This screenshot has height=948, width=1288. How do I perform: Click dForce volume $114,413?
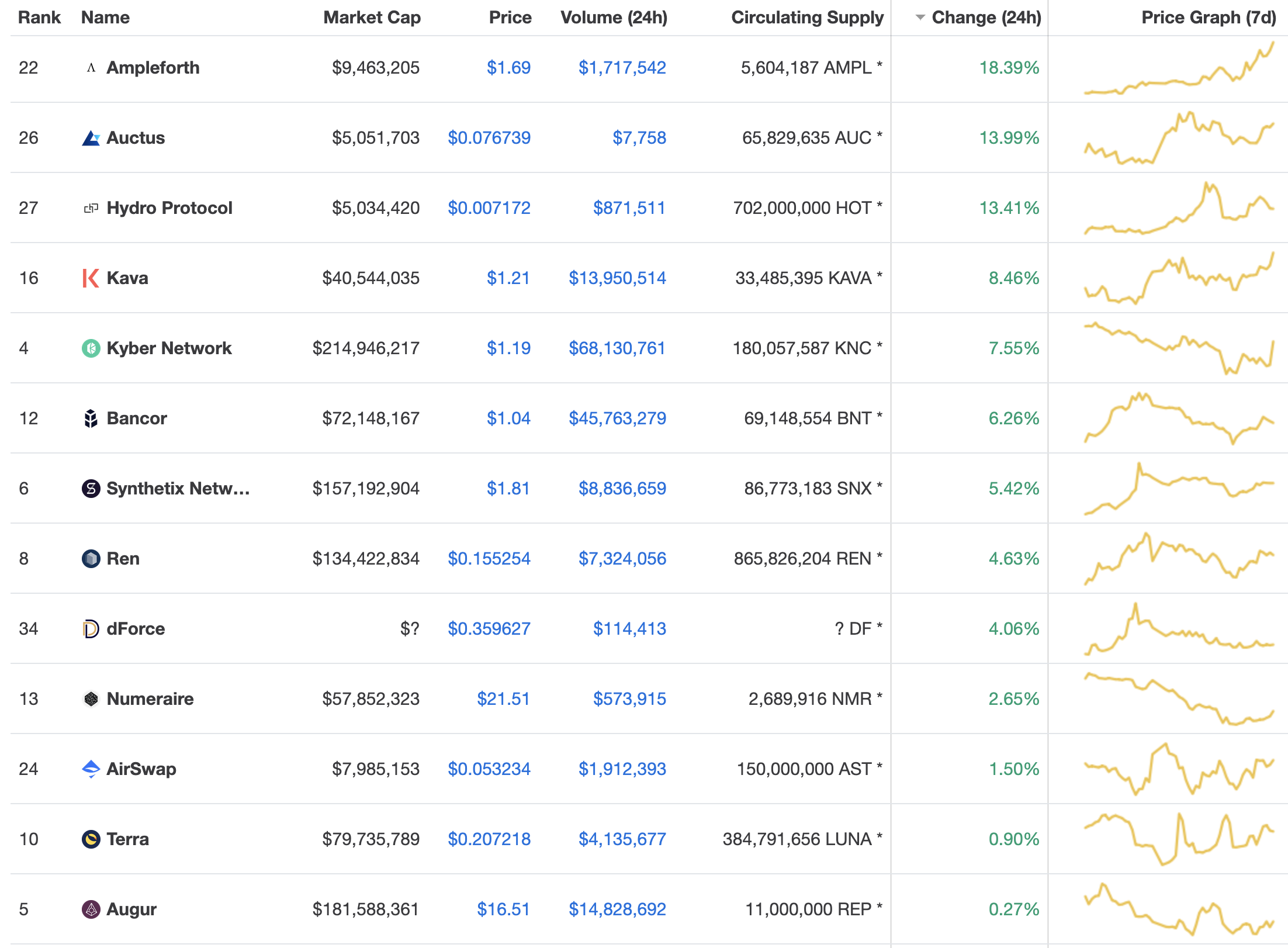[630, 629]
